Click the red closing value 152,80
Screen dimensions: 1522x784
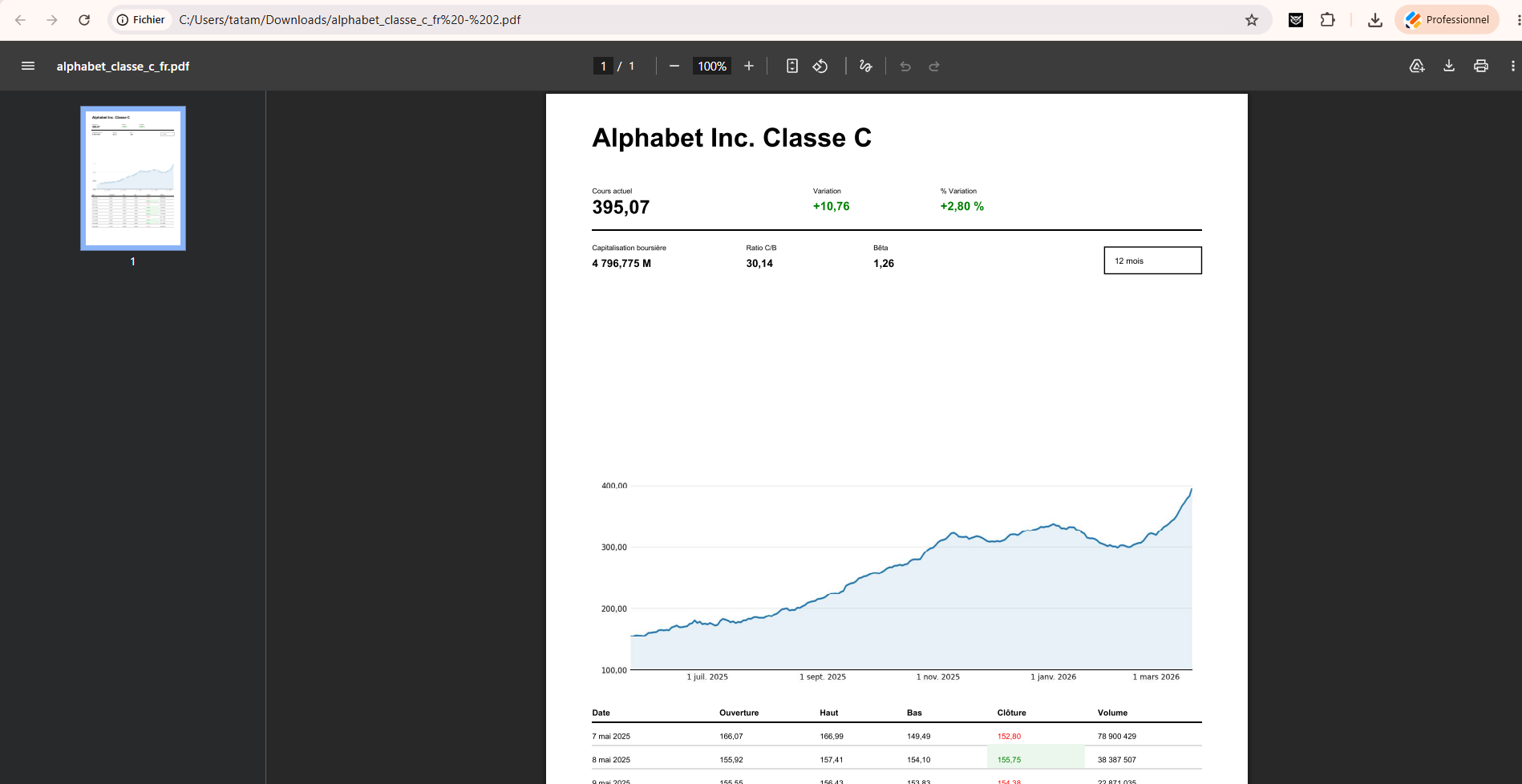[1009, 736]
